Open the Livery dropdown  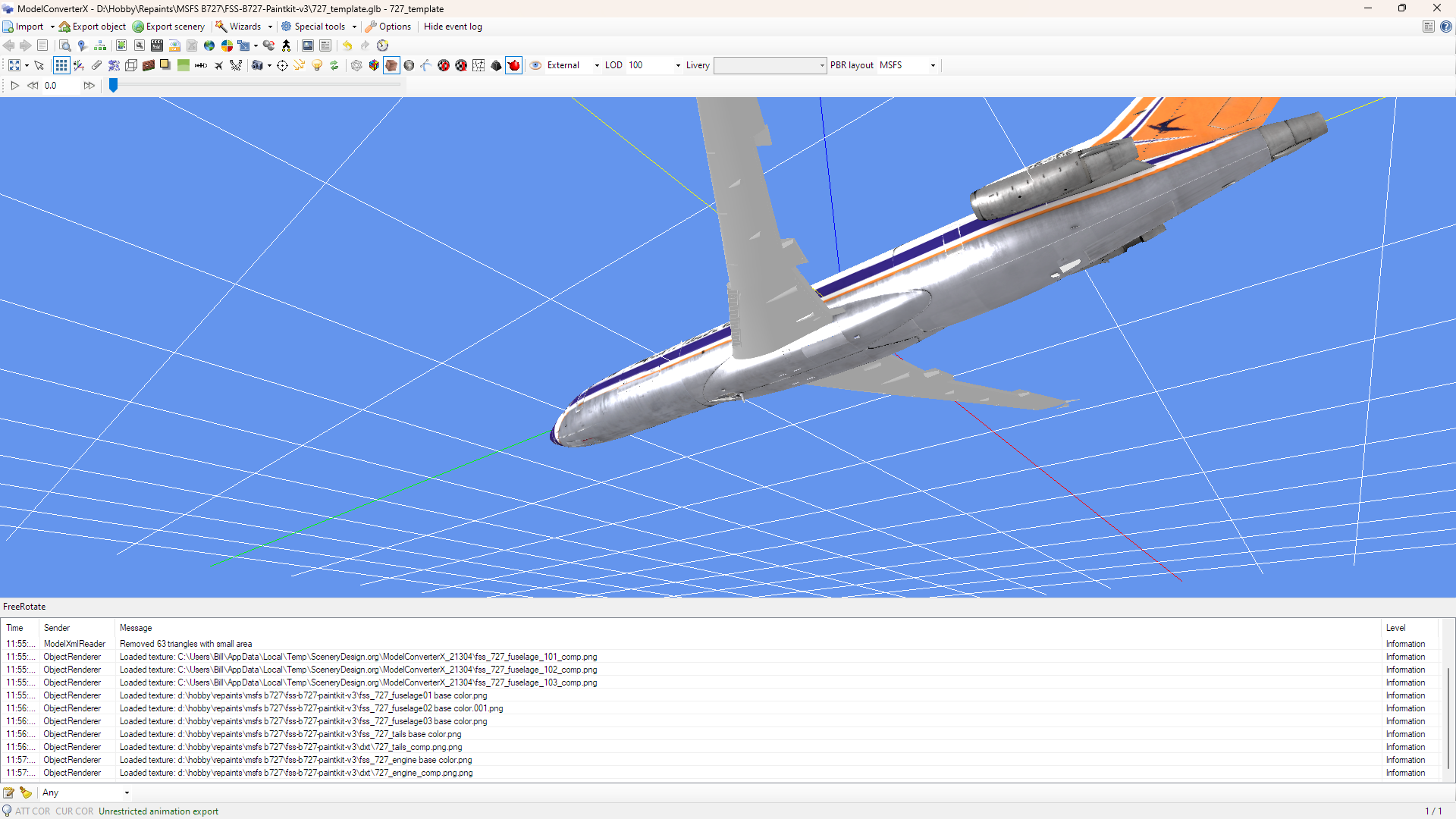coord(770,65)
